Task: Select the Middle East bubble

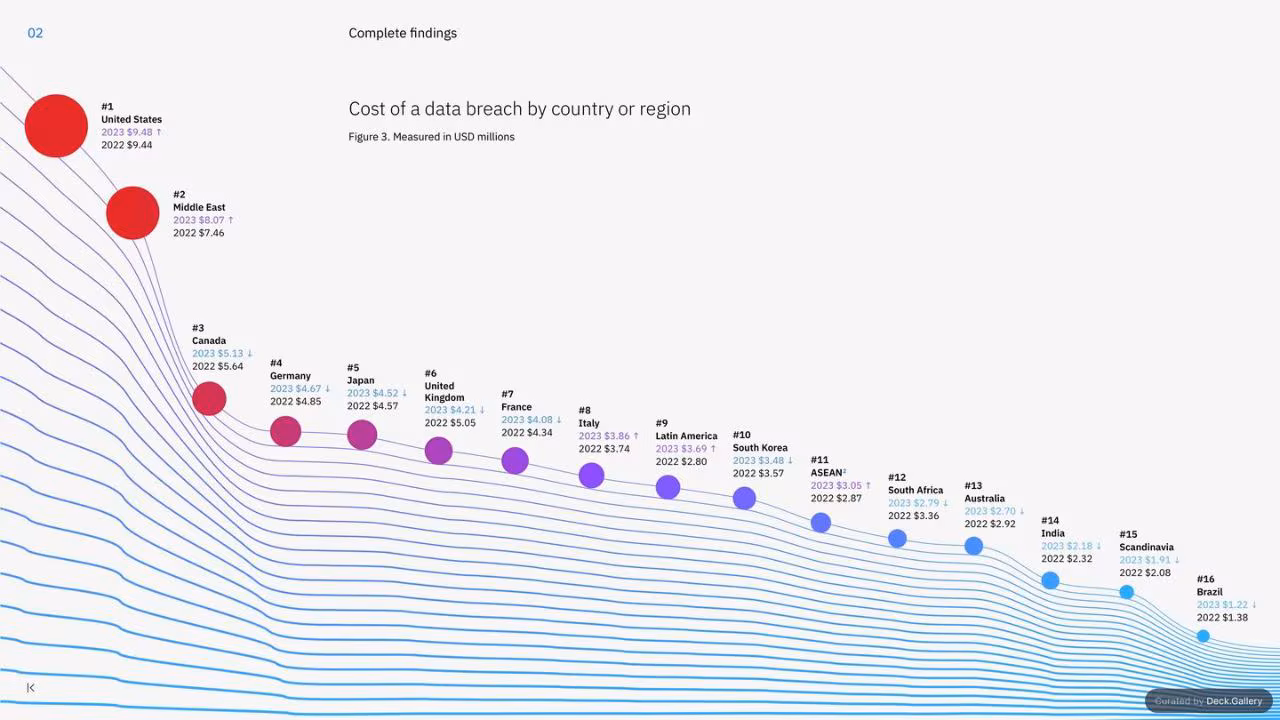Action: [x=132, y=212]
